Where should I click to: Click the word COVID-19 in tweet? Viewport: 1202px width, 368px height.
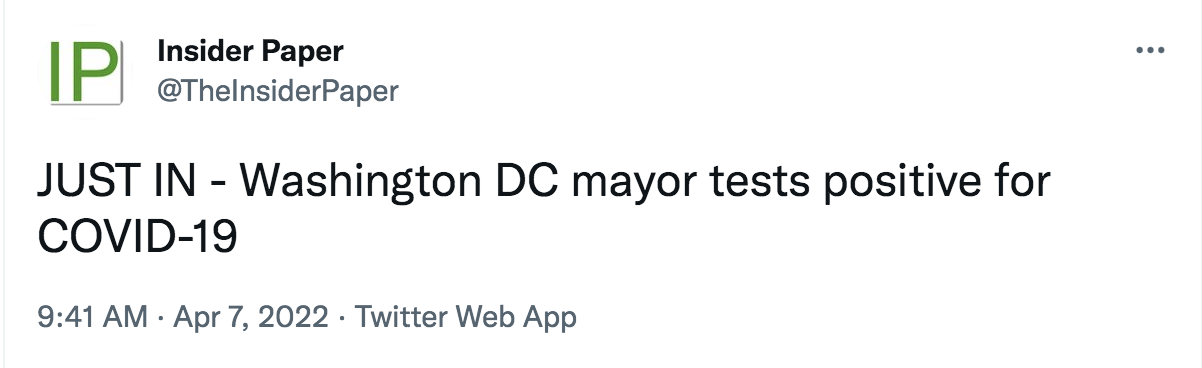(137, 234)
